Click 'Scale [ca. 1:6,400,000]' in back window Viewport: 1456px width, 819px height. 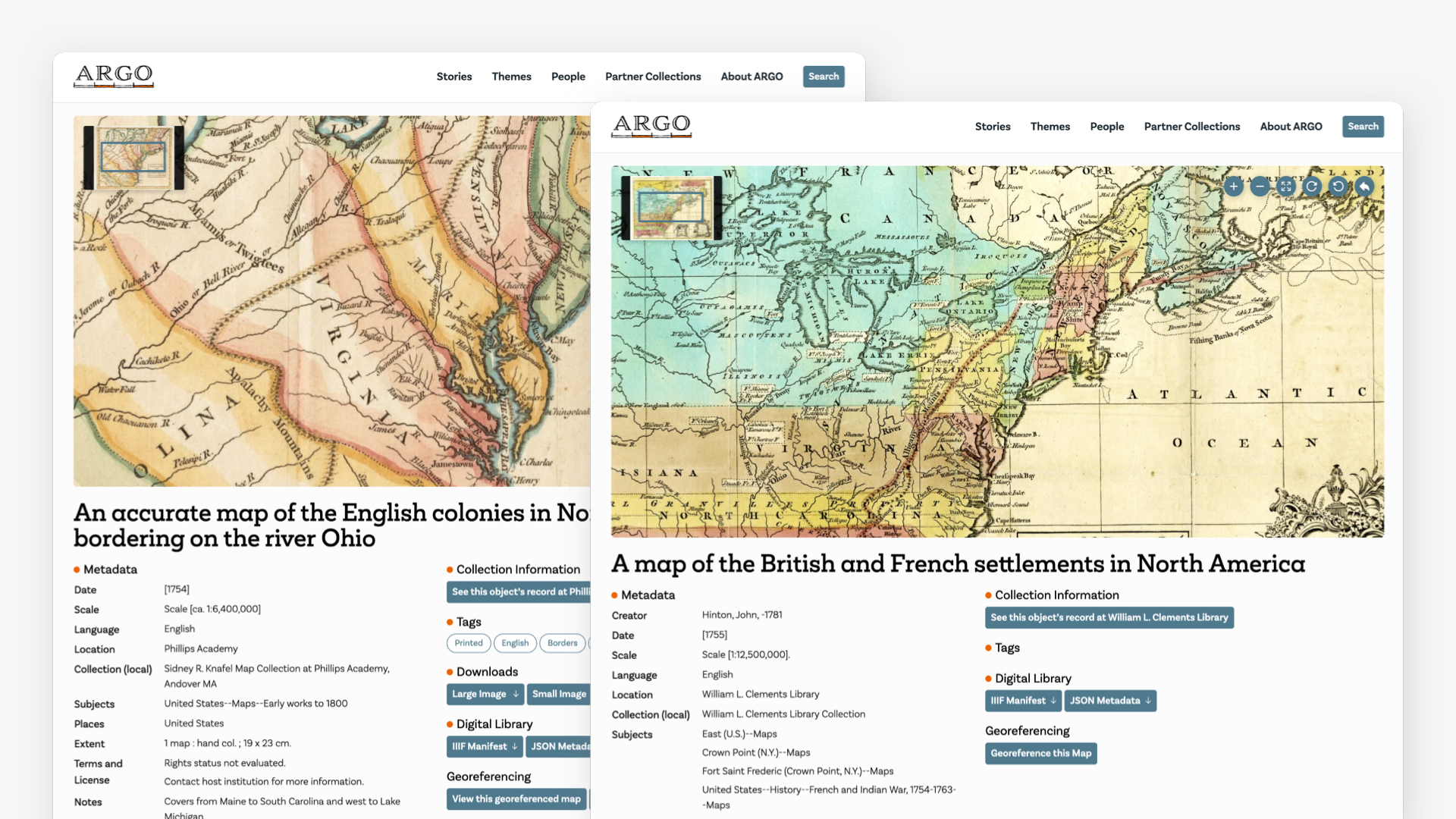click(x=212, y=609)
